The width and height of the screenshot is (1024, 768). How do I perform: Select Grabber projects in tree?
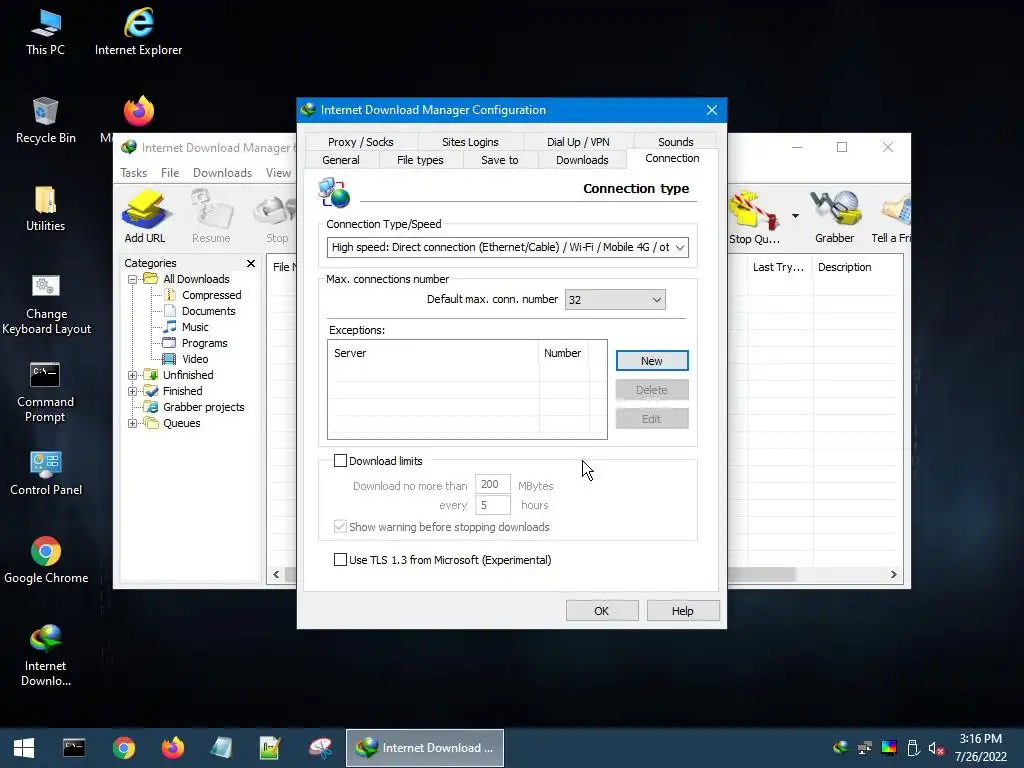(203, 408)
